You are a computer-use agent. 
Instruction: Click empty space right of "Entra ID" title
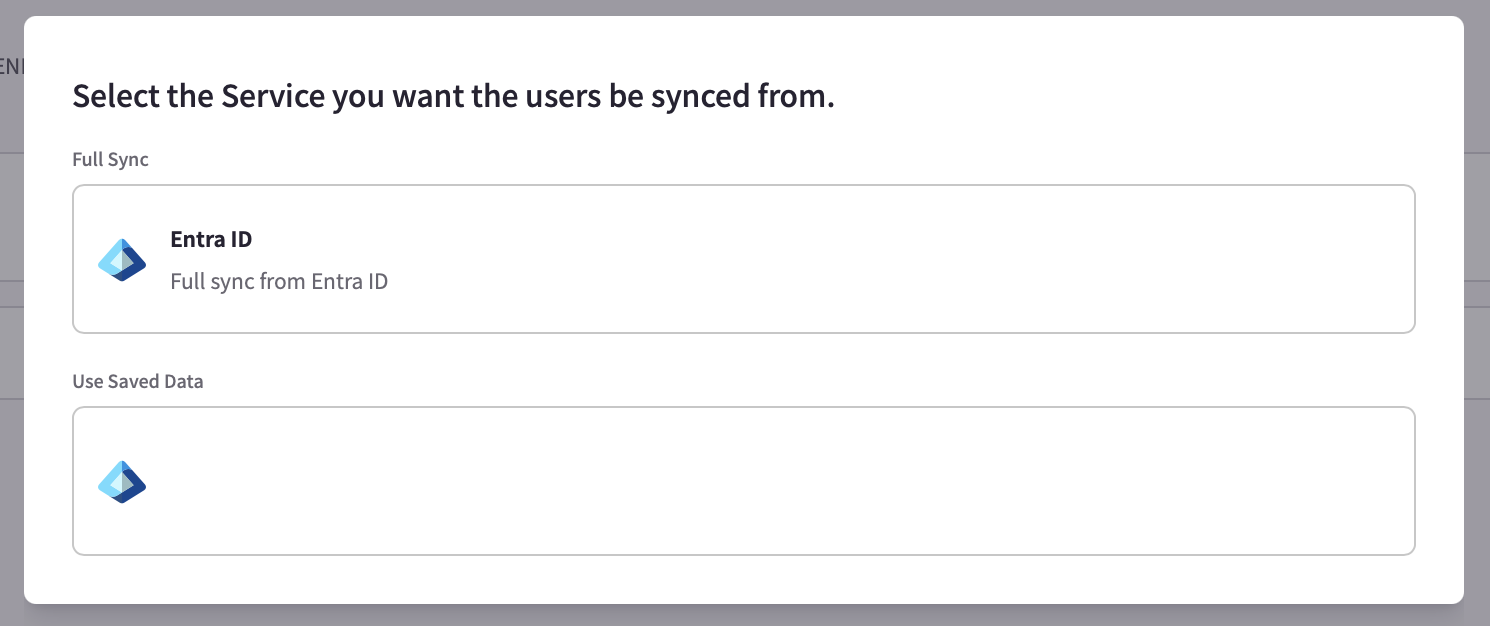(x=800, y=240)
